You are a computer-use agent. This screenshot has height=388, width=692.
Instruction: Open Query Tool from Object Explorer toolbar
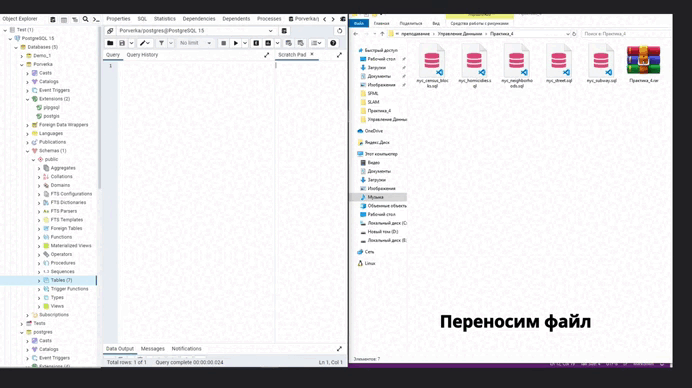[x=53, y=19]
